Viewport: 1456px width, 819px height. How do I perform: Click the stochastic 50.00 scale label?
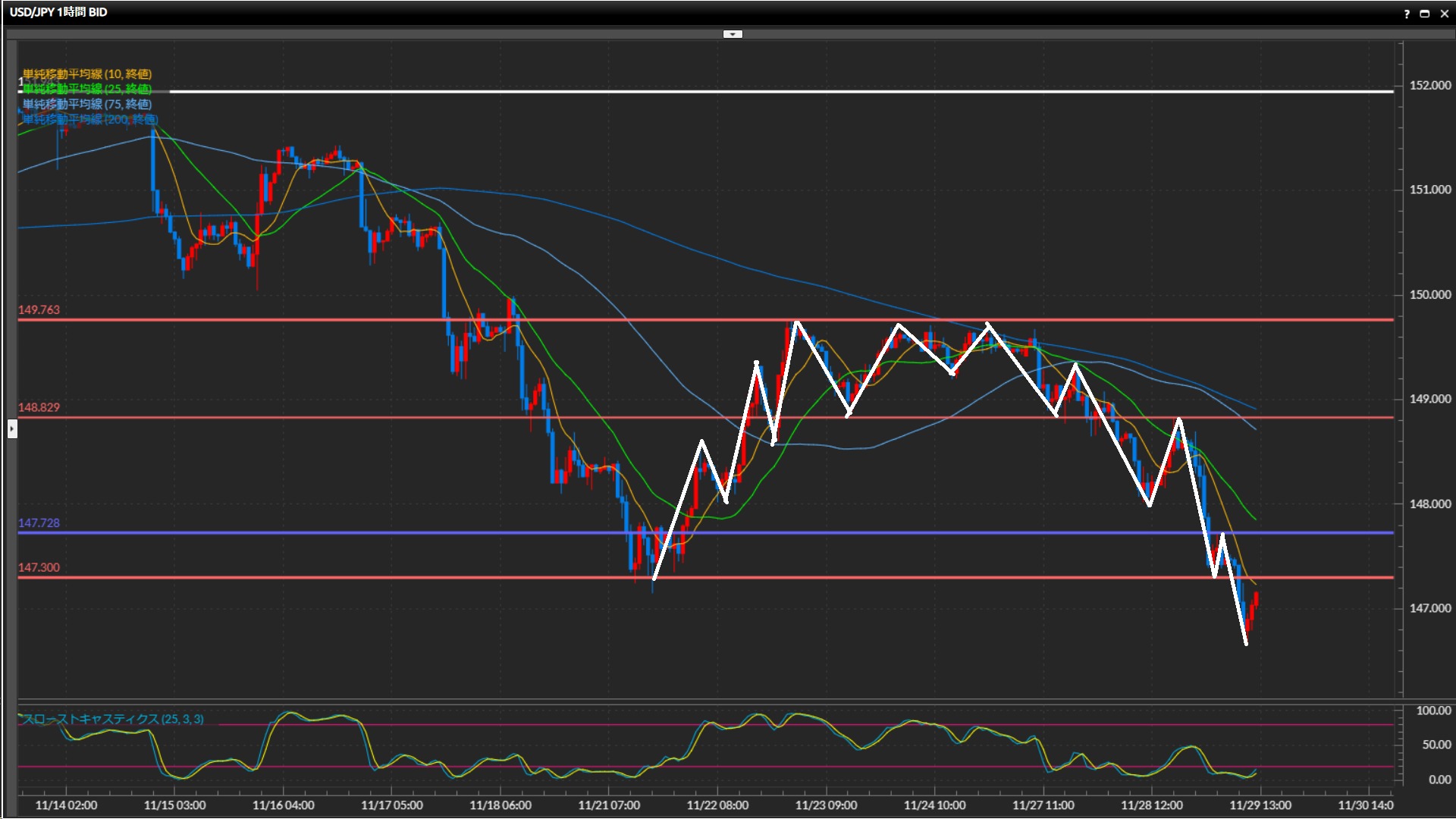[x=1436, y=745]
